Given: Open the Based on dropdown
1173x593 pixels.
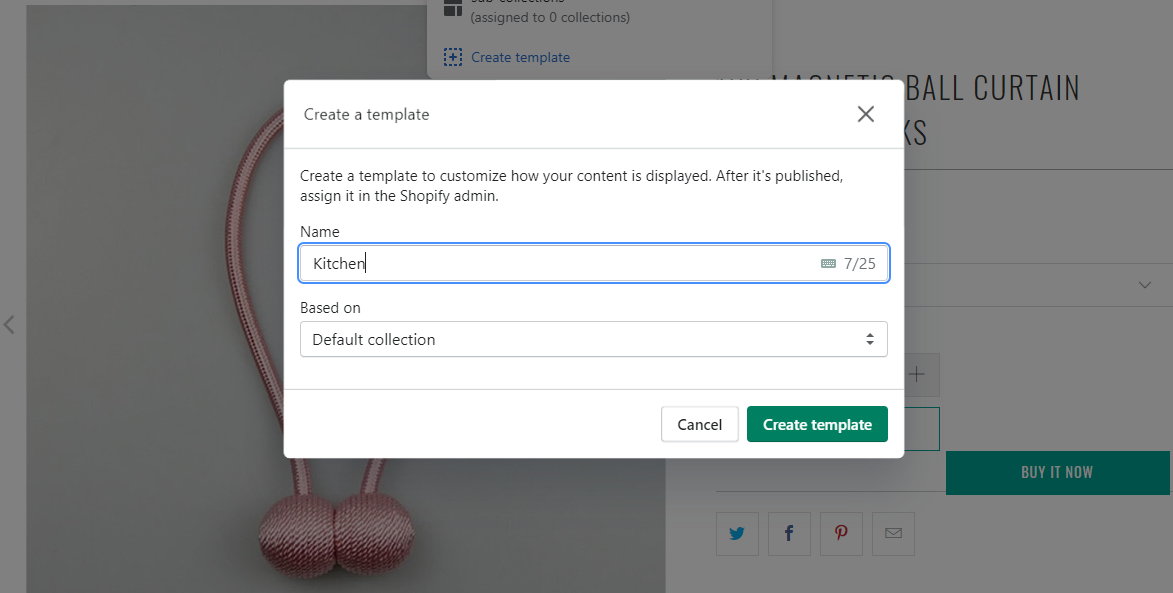Looking at the screenshot, I should point(593,339).
